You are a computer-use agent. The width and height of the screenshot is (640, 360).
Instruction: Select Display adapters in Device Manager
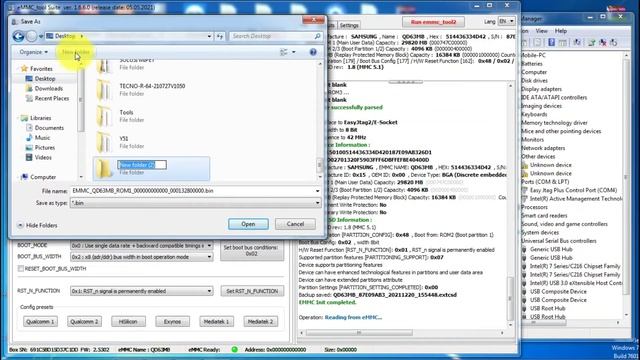(x=542, y=89)
